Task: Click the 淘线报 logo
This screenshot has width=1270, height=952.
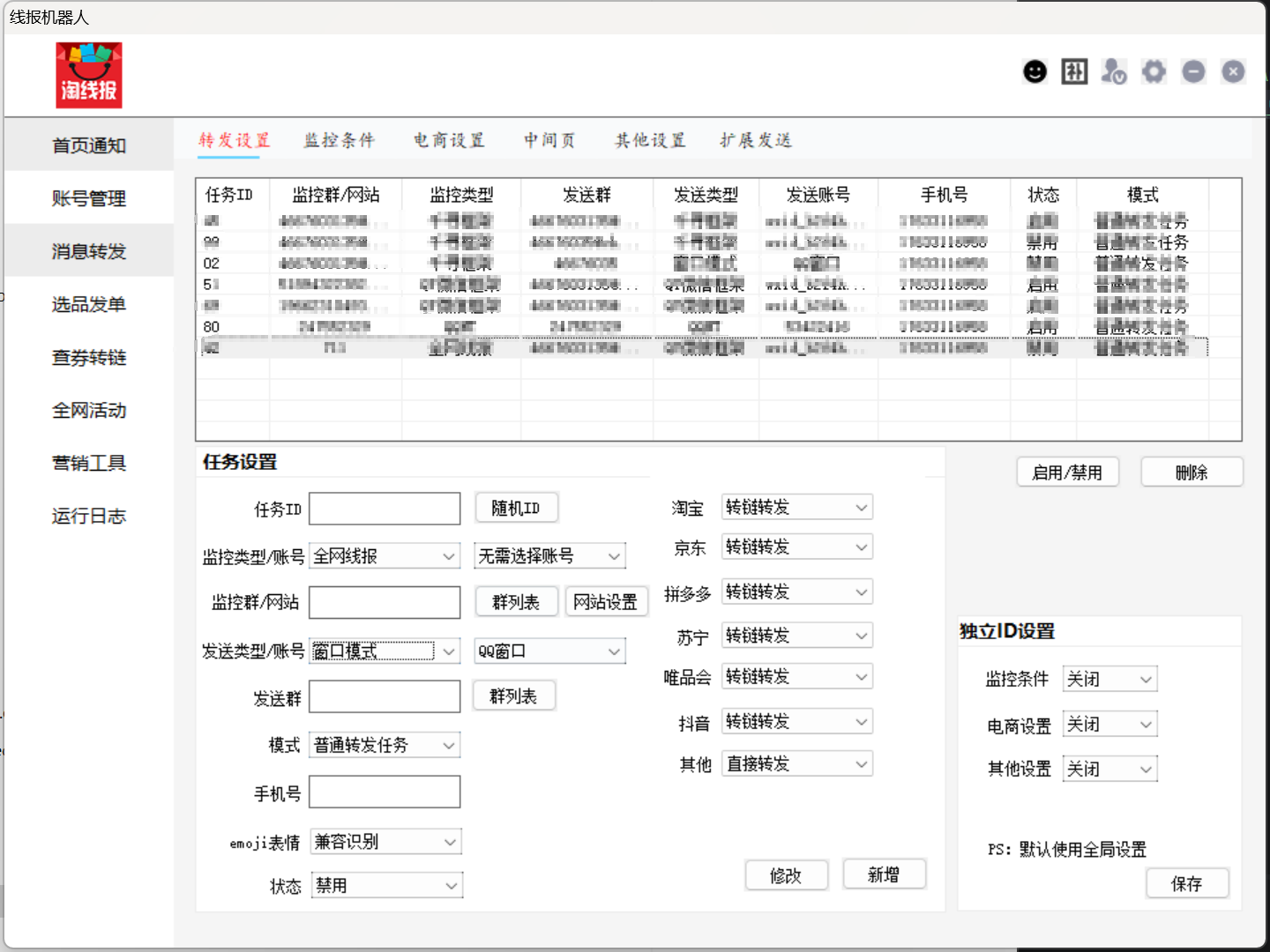Action: 88,74
